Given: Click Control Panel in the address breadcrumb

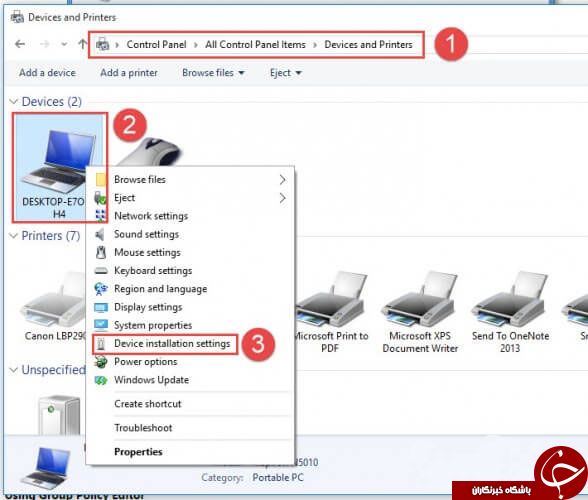Looking at the screenshot, I should point(156,45).
